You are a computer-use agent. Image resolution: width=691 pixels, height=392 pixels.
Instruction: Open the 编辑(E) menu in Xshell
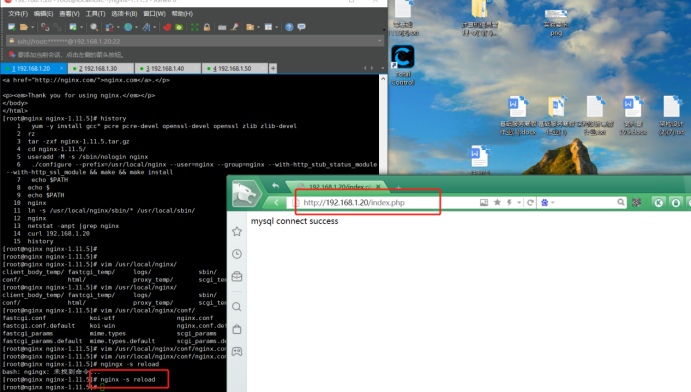[44, 14]
